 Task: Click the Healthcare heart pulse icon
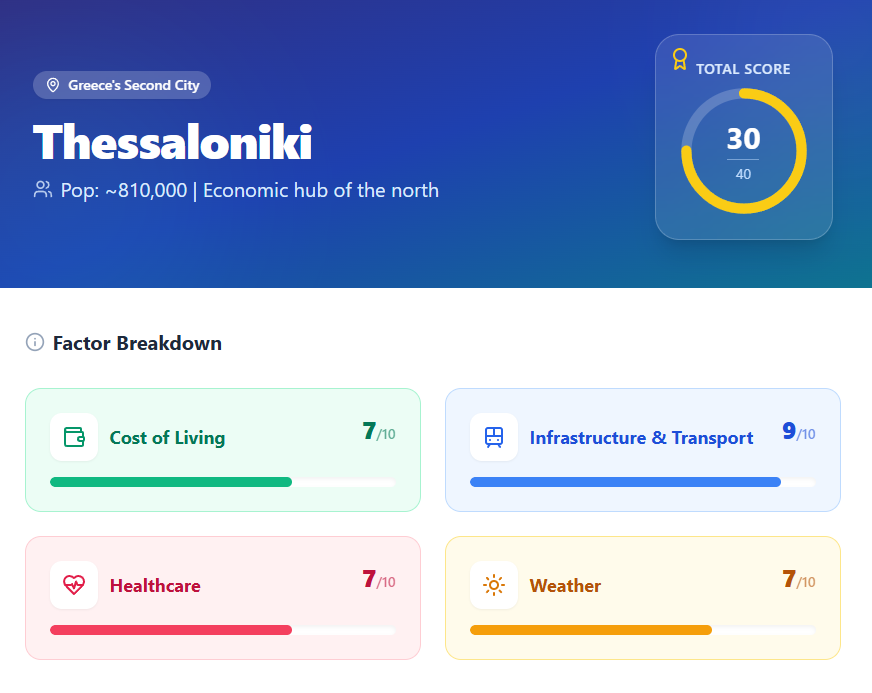coord(74,585)
